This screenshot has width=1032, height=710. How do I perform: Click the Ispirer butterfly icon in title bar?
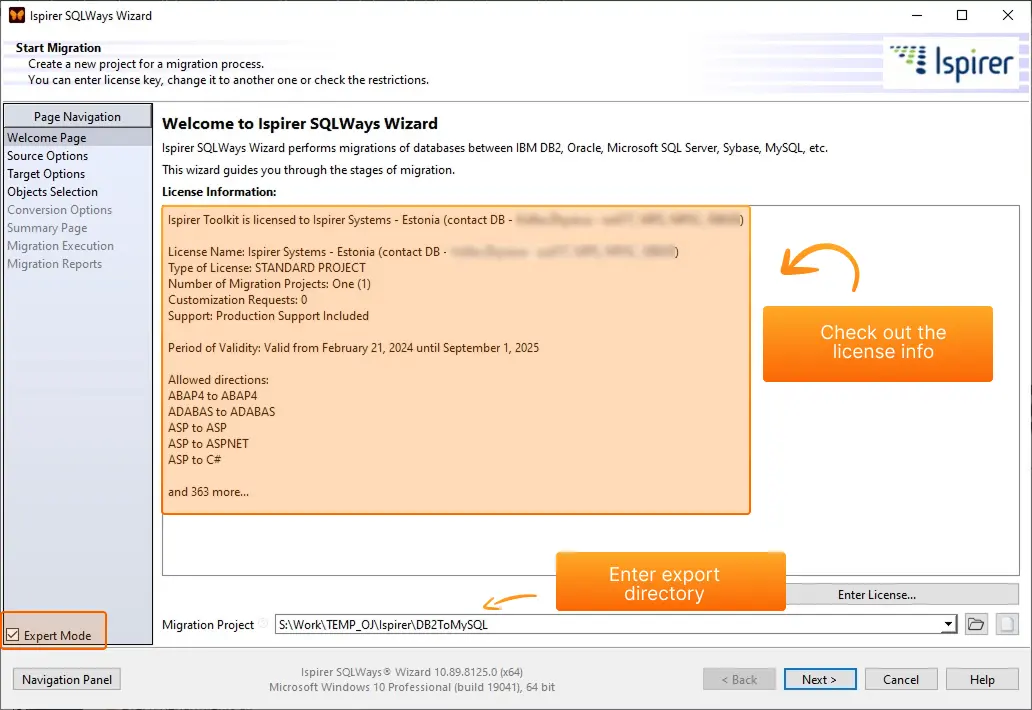tap(16, 15)
